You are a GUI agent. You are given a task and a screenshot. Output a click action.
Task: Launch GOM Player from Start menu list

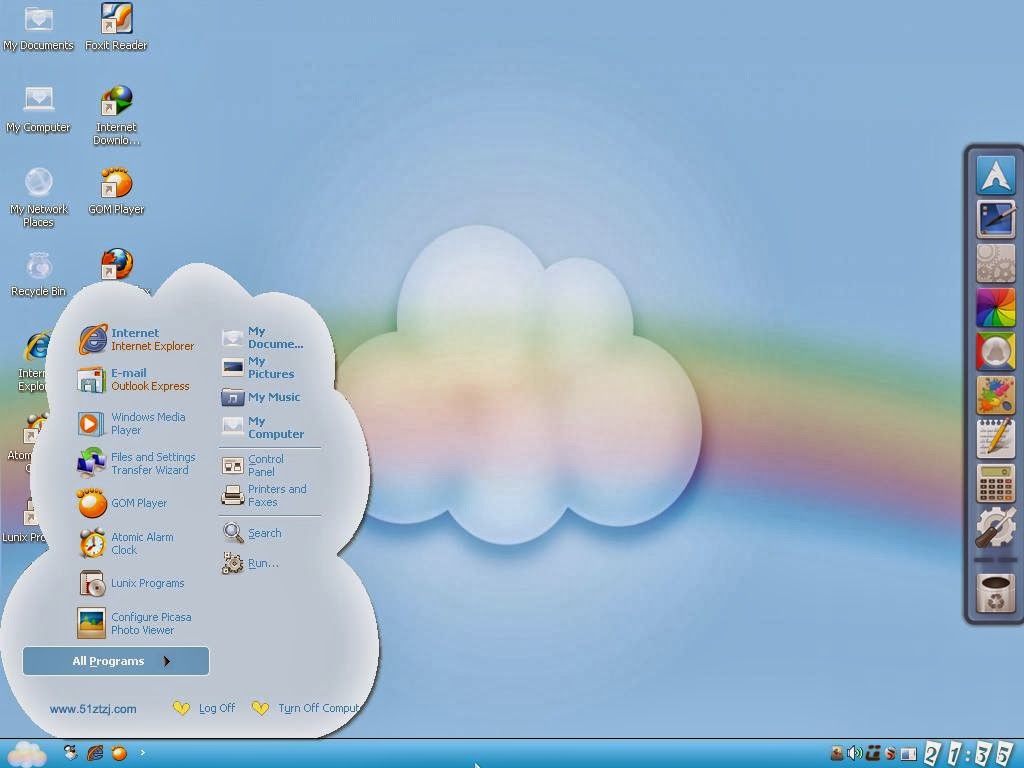pos(122,503)
